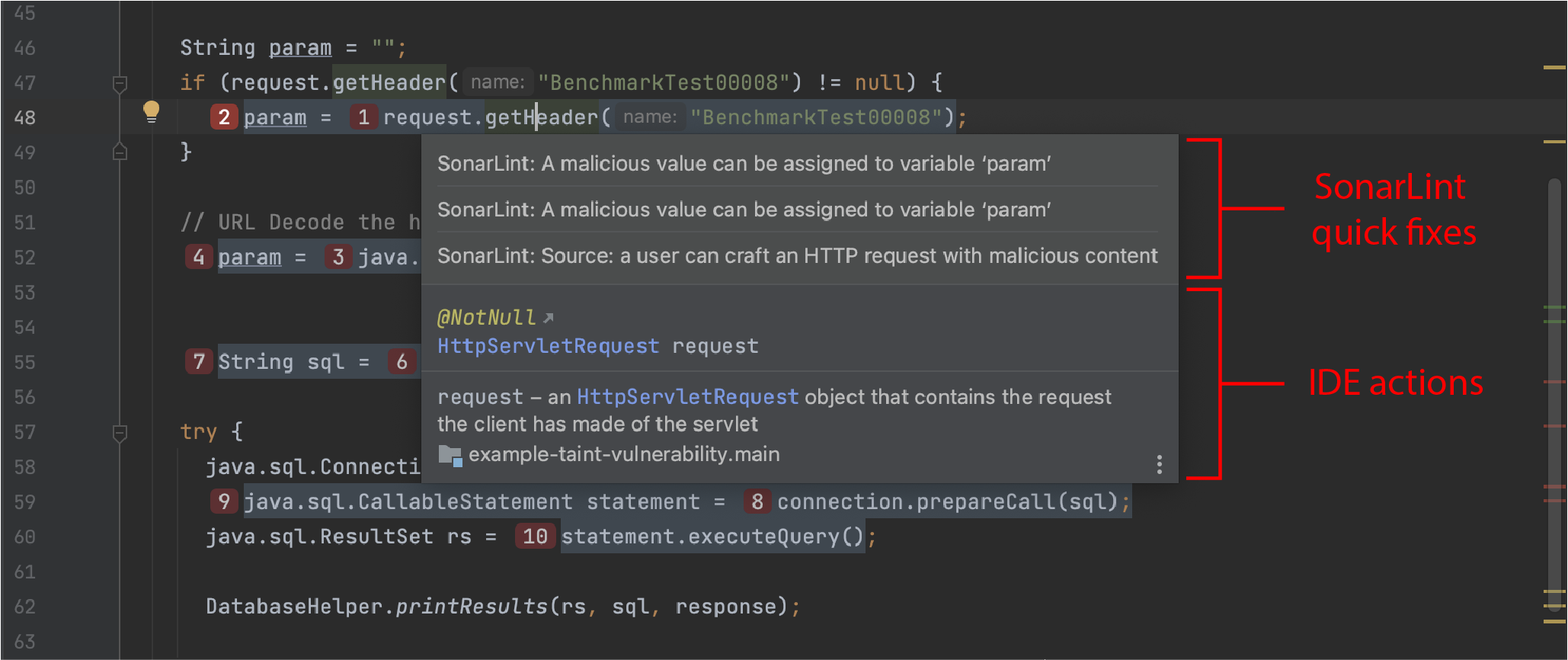Click flow step badge 8 before connection.prepareCall
1568x660 pixels.
pos(757,501)
